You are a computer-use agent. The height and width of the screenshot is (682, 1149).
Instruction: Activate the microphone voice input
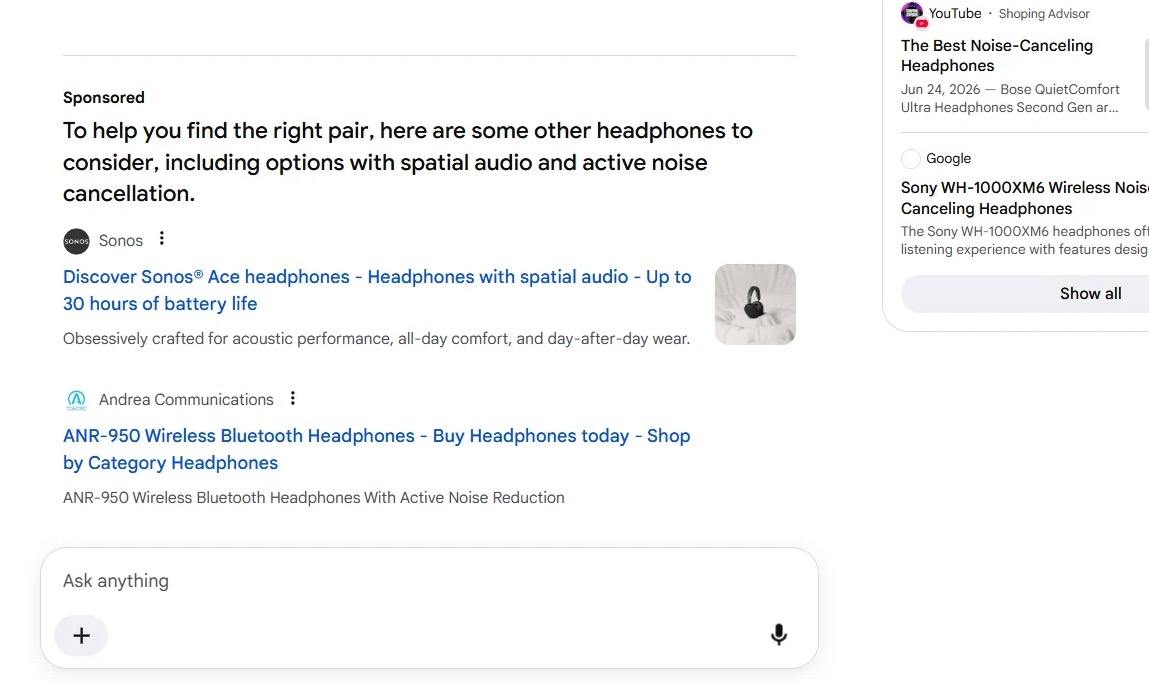(779, 634)
